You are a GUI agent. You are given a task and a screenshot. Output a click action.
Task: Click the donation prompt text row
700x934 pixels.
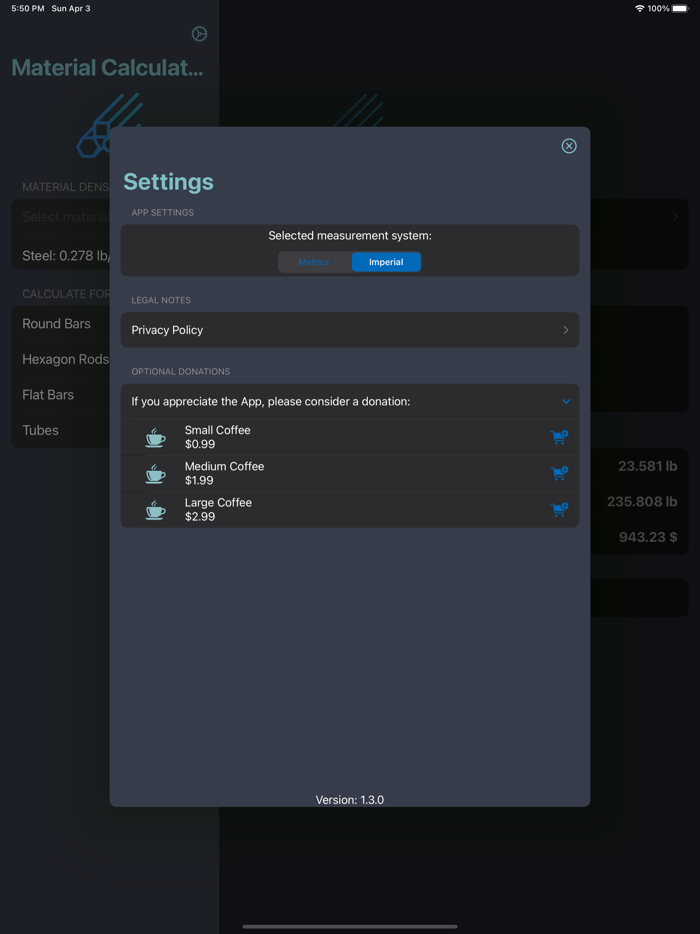pos(350,401)
